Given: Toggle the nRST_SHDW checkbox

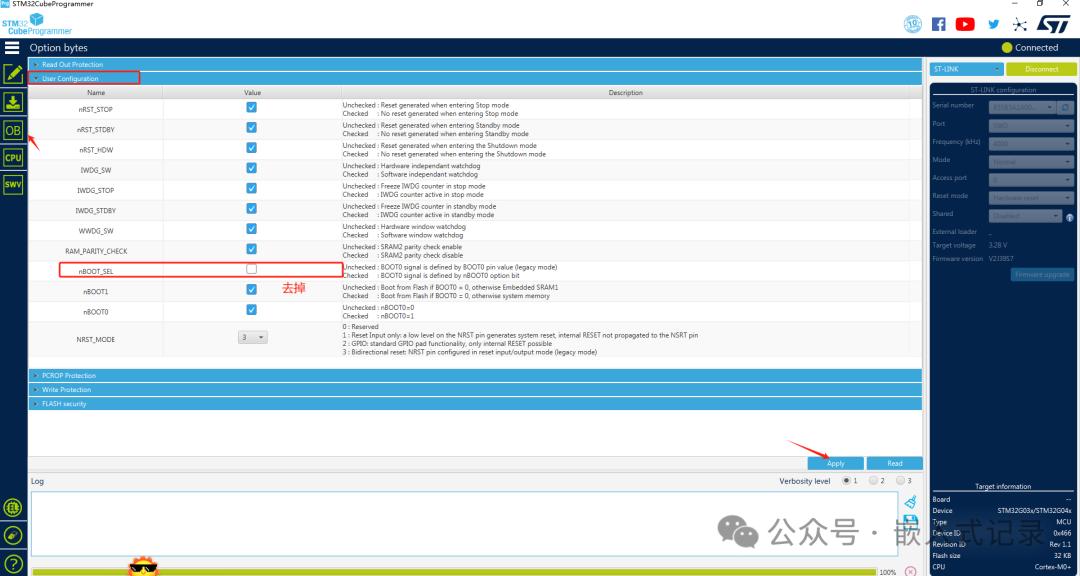Looking at the screenshot, I should [x=251, y=147].
